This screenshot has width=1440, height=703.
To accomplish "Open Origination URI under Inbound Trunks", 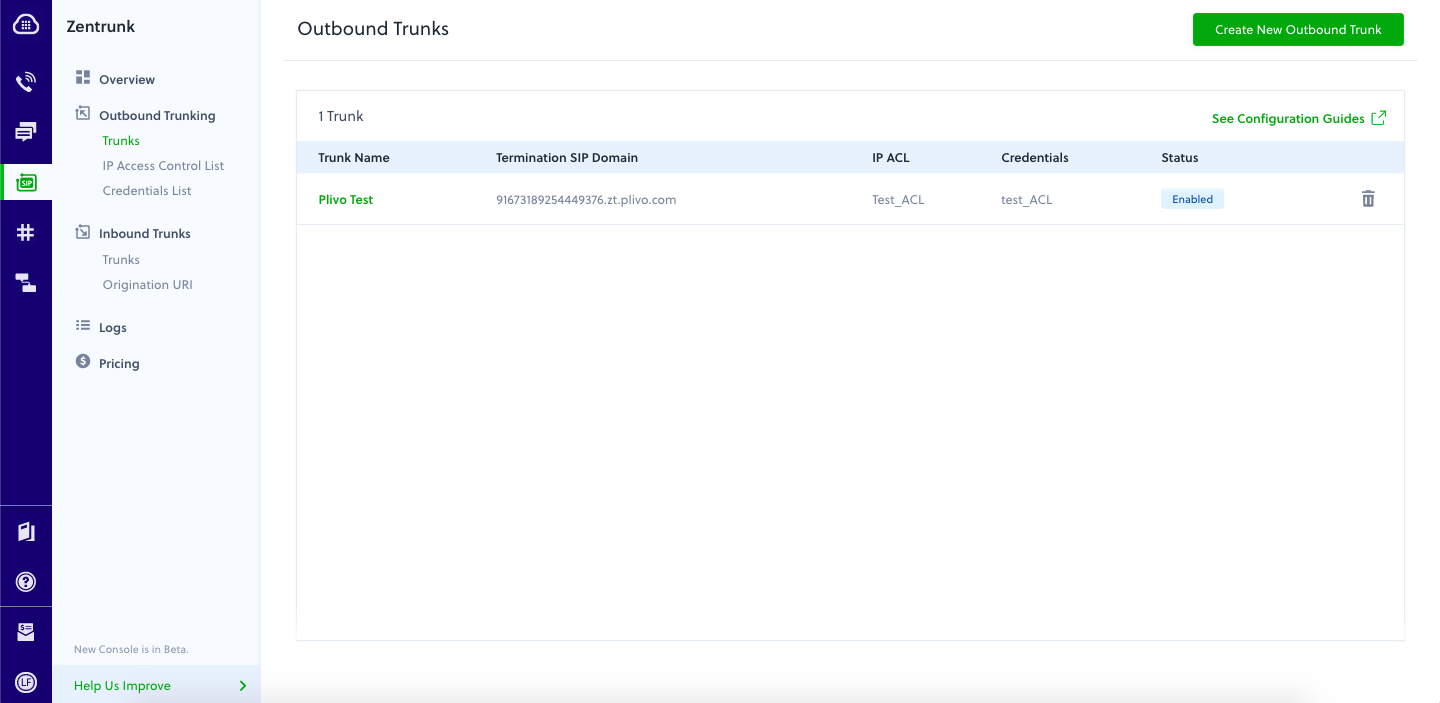I will pyautogui.click(x=147, y=285).
